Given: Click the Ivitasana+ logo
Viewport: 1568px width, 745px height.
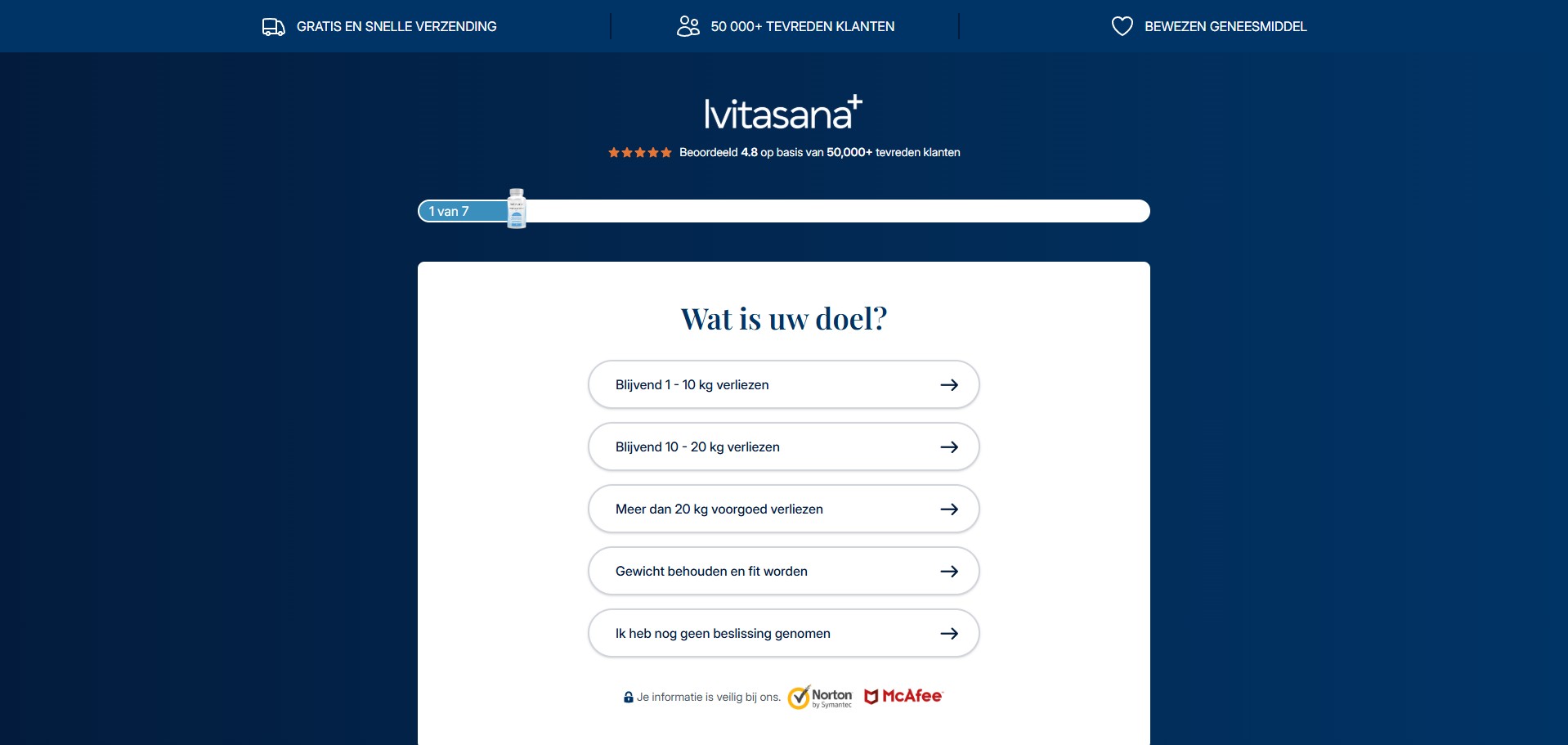Looking at the screenshot, I should (782, 114).
